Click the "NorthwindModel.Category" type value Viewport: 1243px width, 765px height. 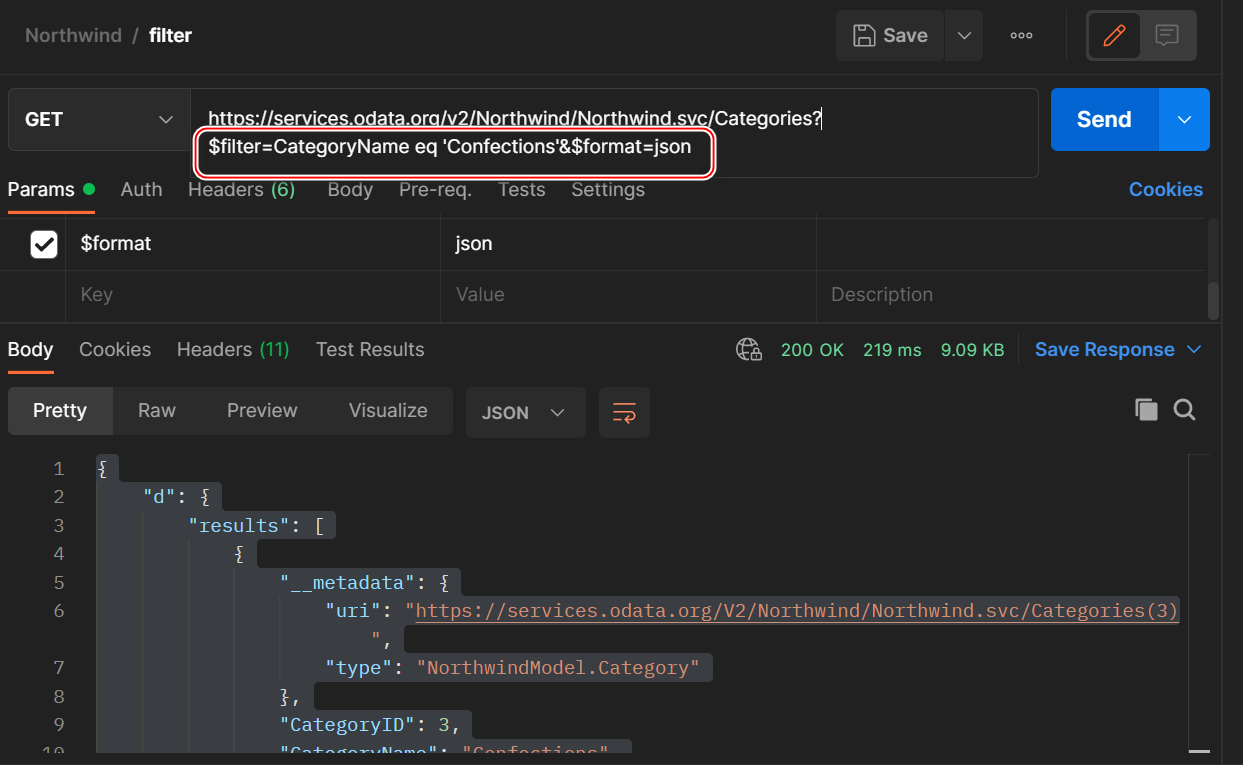tap(558, 668)
